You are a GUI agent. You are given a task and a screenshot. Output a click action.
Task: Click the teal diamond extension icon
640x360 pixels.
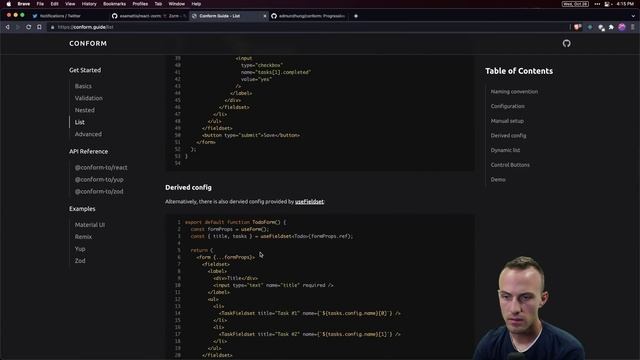pos(590,27)
